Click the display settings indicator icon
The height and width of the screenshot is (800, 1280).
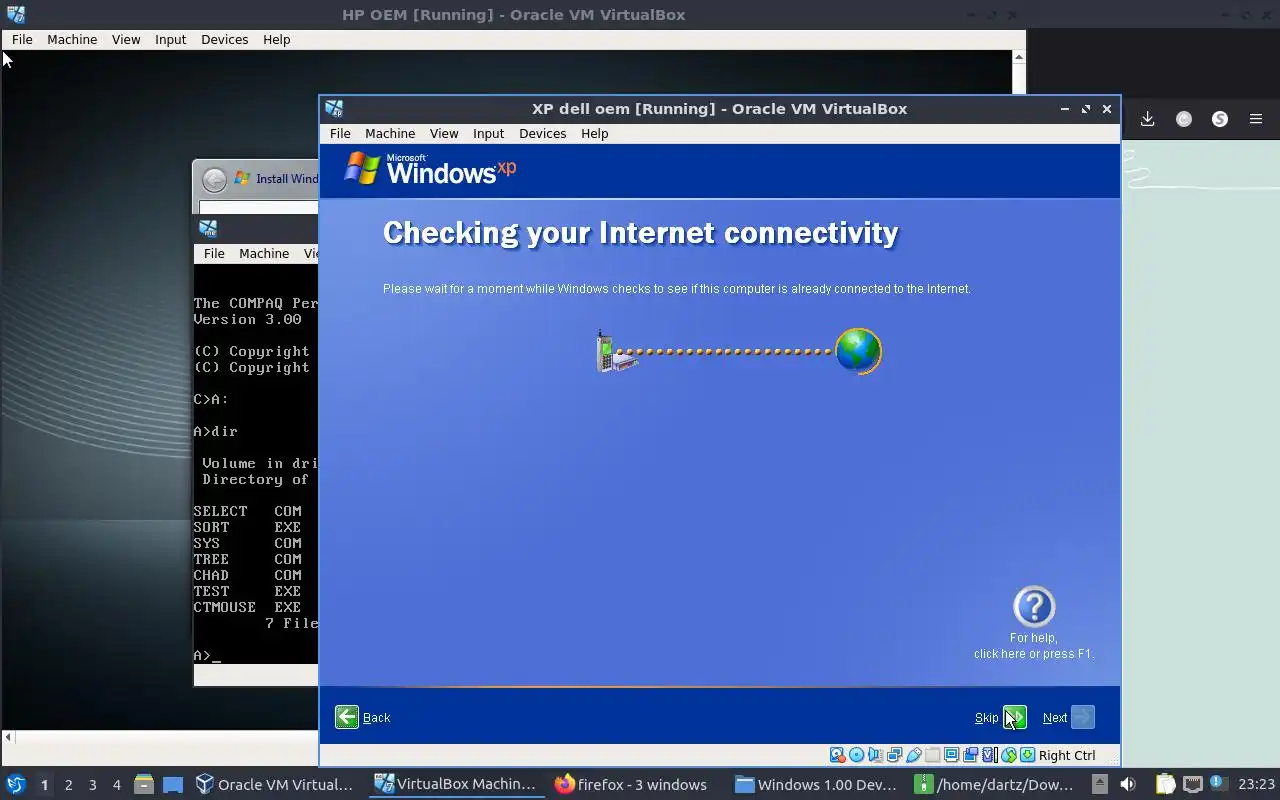951,755
